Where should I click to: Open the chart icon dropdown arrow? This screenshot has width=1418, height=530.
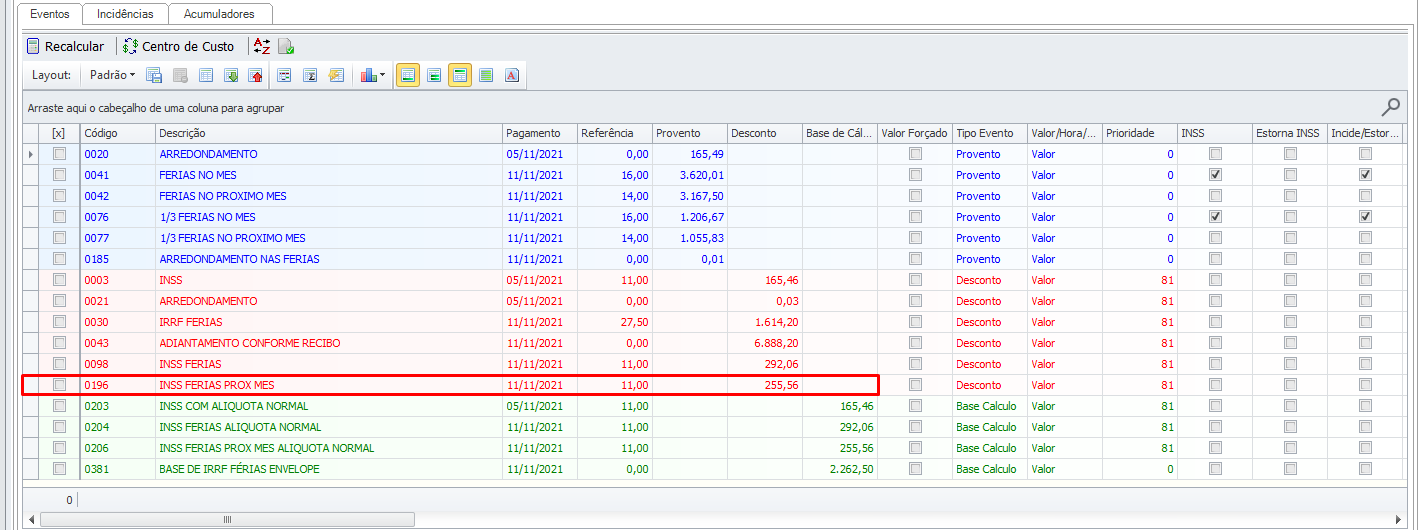(x=382, y=75)
